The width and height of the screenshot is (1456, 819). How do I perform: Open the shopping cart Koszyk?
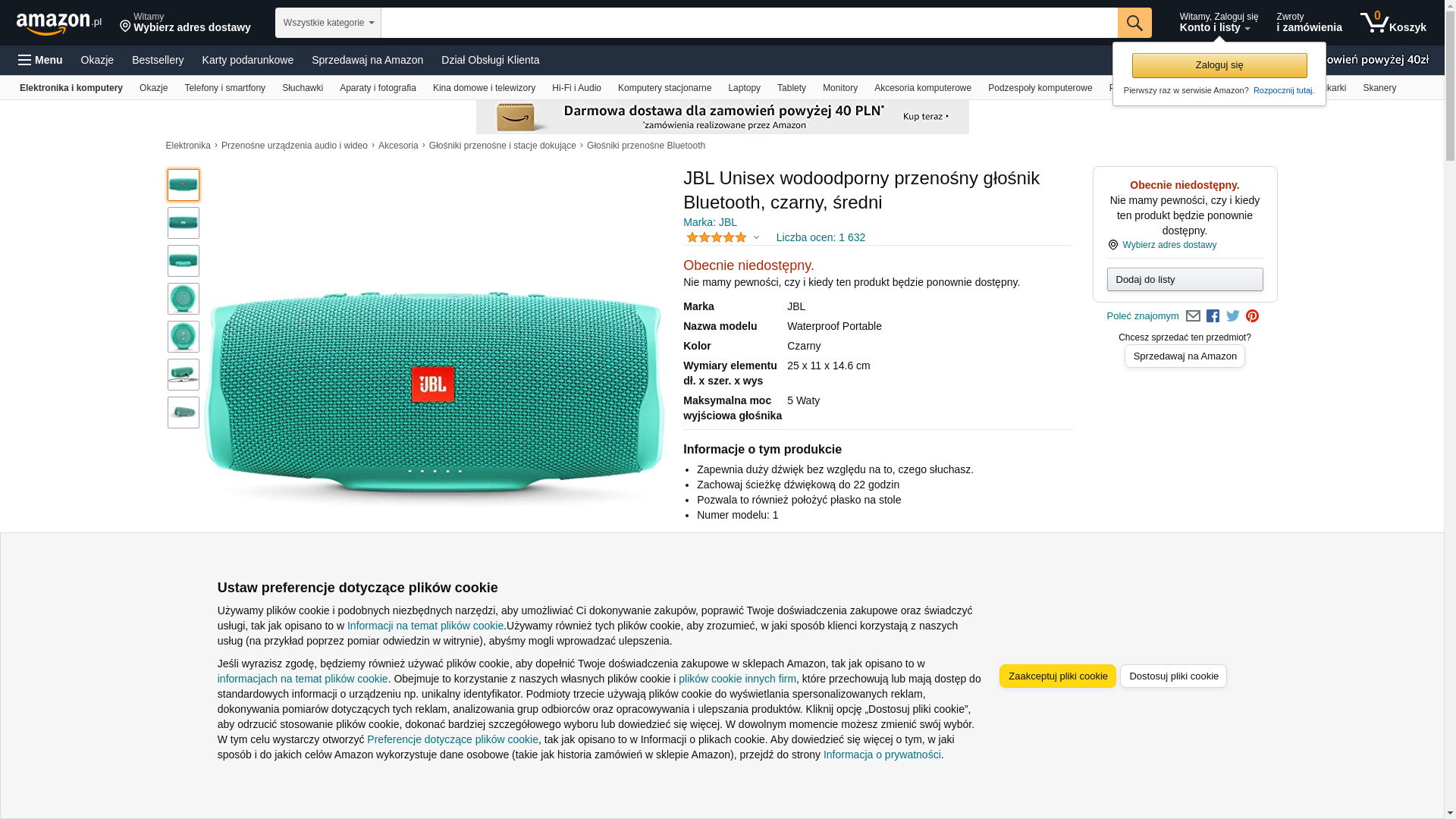coord(1393,23)
